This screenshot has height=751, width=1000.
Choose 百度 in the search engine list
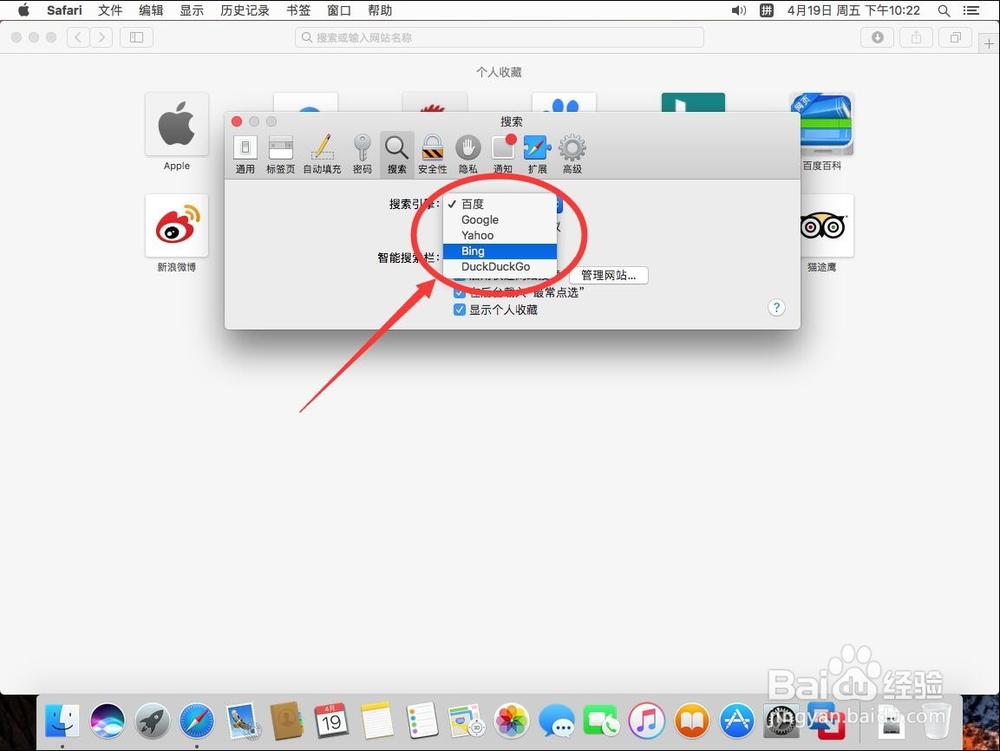tap(500, 204)
